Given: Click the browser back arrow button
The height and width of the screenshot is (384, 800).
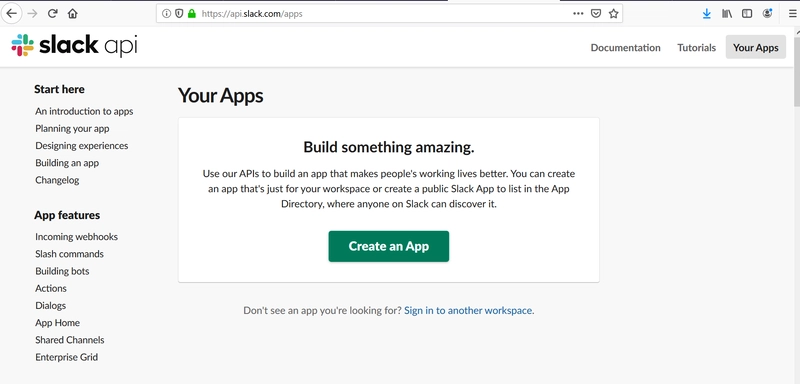Looking at the screenshot, I should point(12,14).
